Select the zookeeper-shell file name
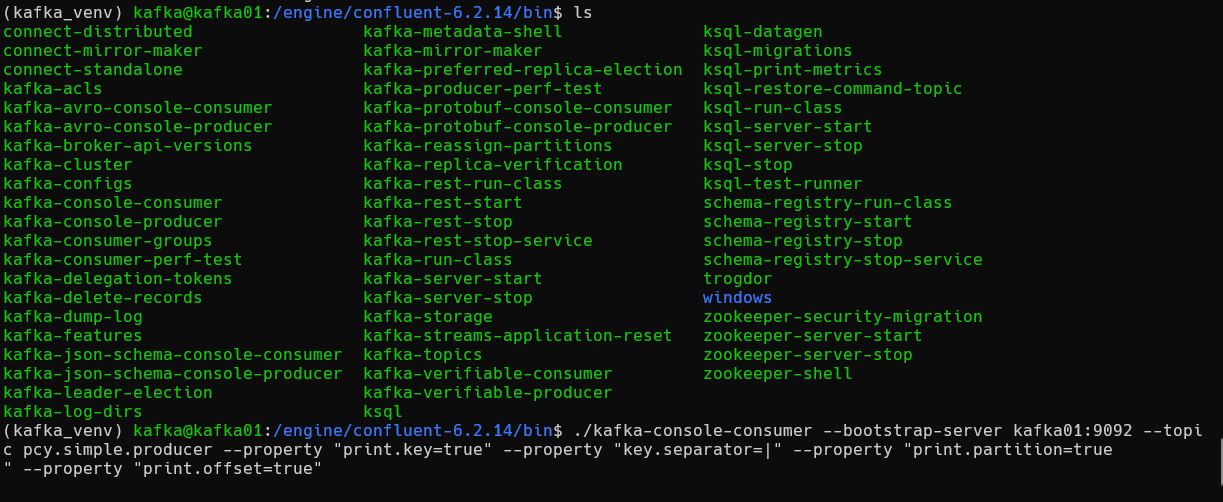The image size is (1223, 502). pyautogui.click(x=777, y=374)
